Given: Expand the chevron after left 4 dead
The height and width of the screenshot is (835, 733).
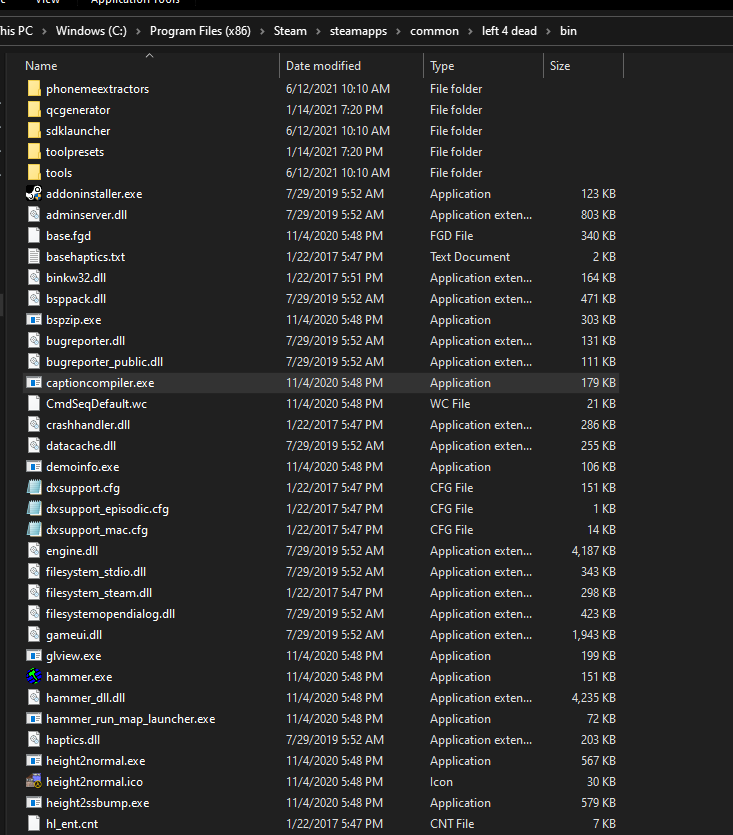Looking at the screenshot, I should [x=548, y=31].
